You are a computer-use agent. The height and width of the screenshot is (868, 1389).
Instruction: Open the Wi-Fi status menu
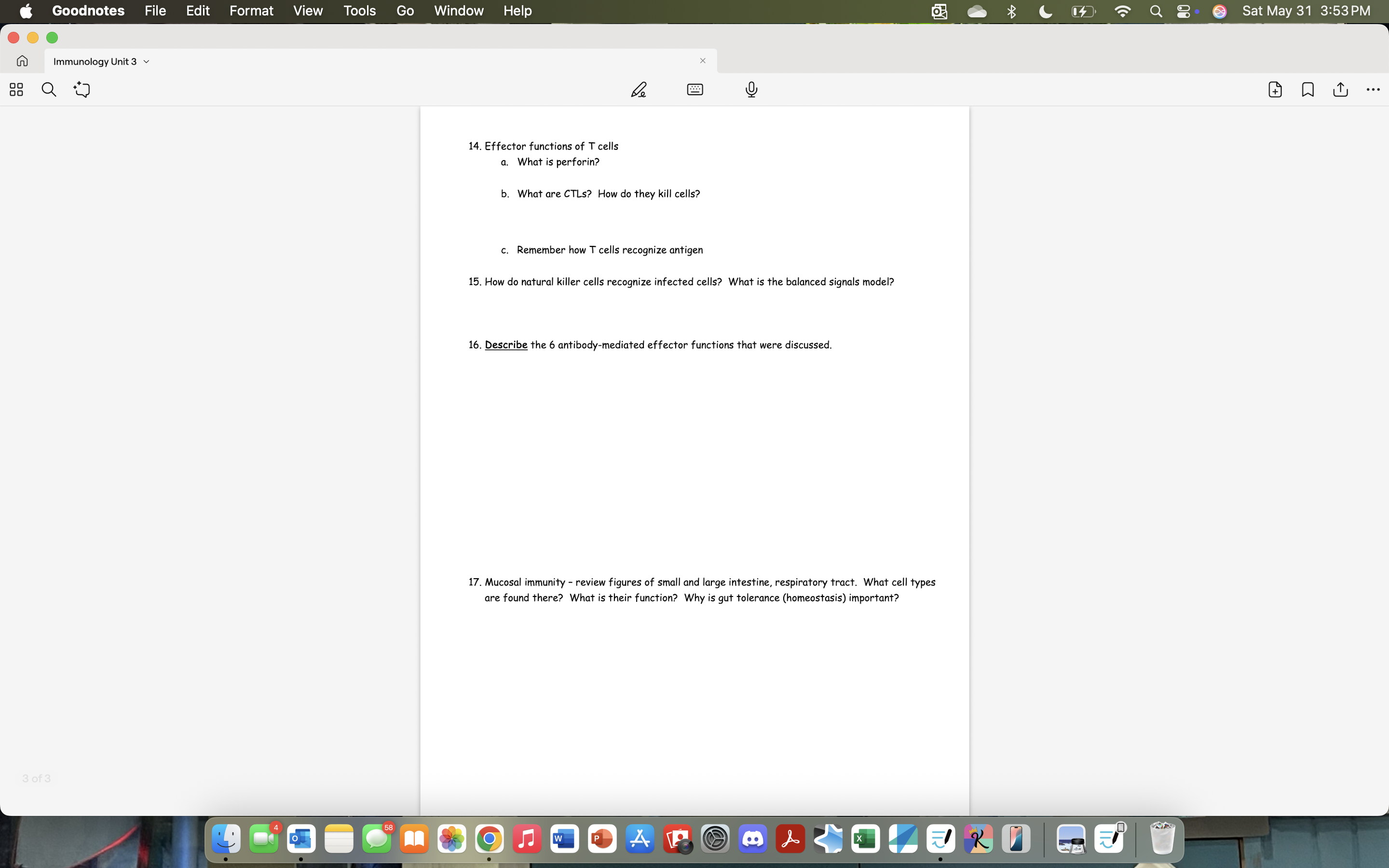click(1123, 11)
